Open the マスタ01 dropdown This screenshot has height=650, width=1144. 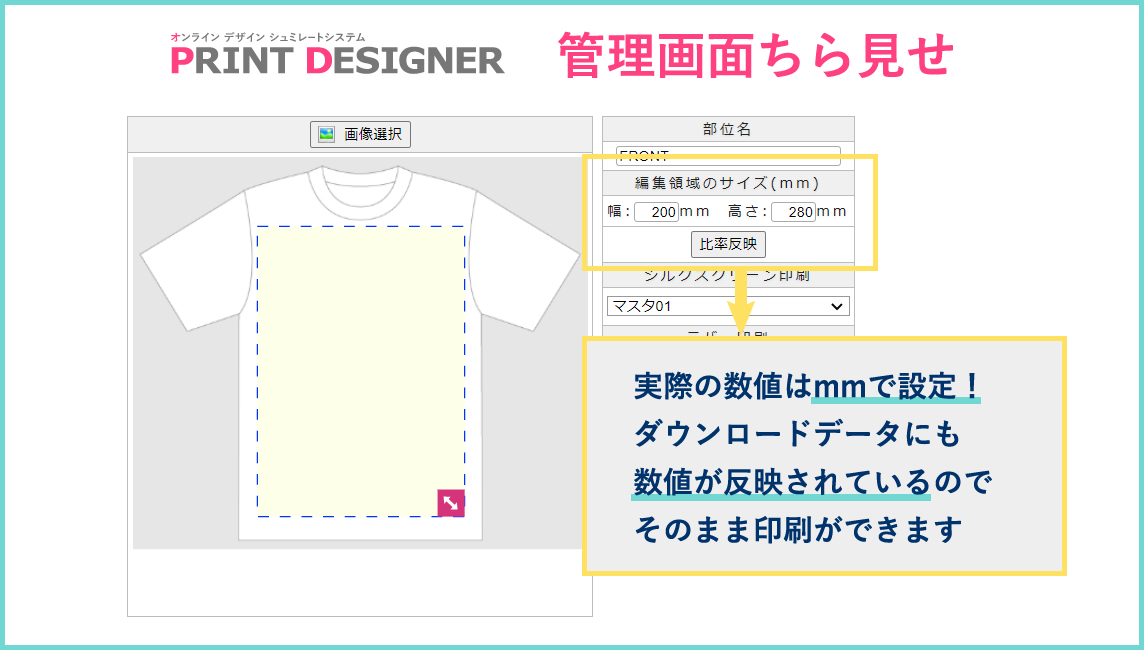tap(728, 306)
